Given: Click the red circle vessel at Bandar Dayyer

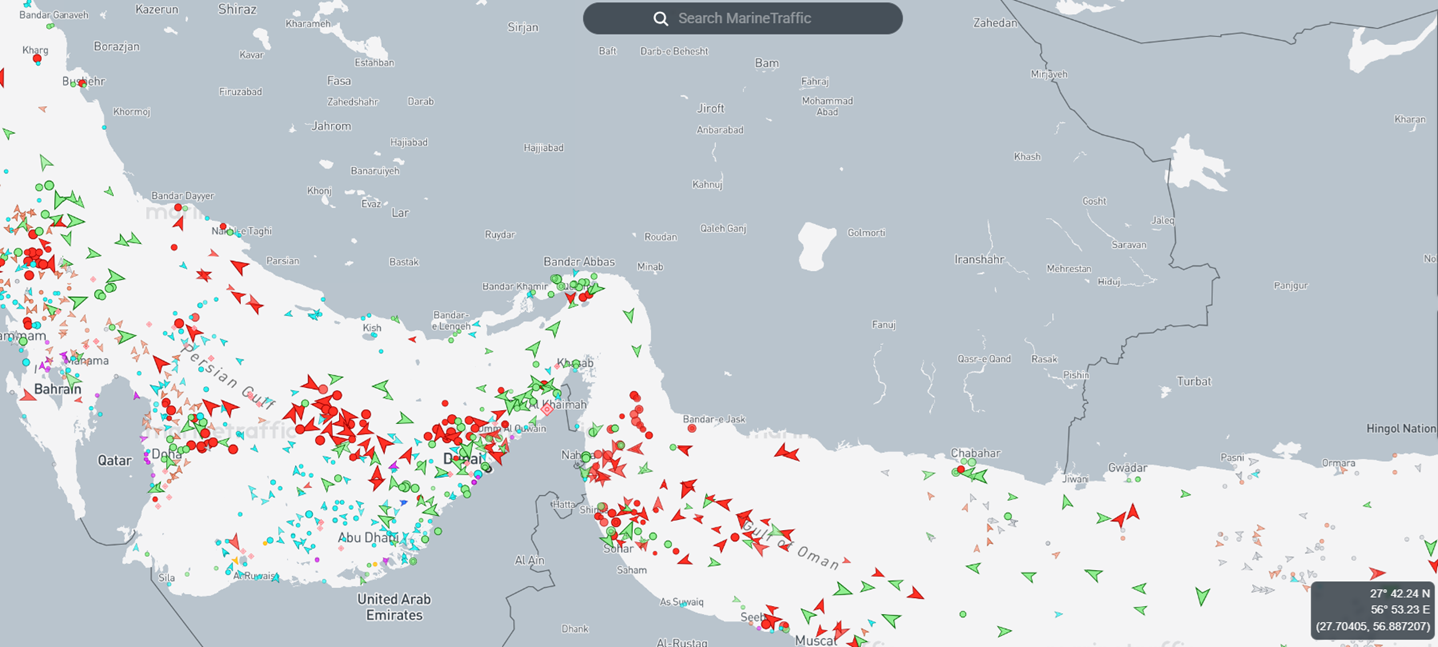Looking at the screenshot, I should coord(179,209).
